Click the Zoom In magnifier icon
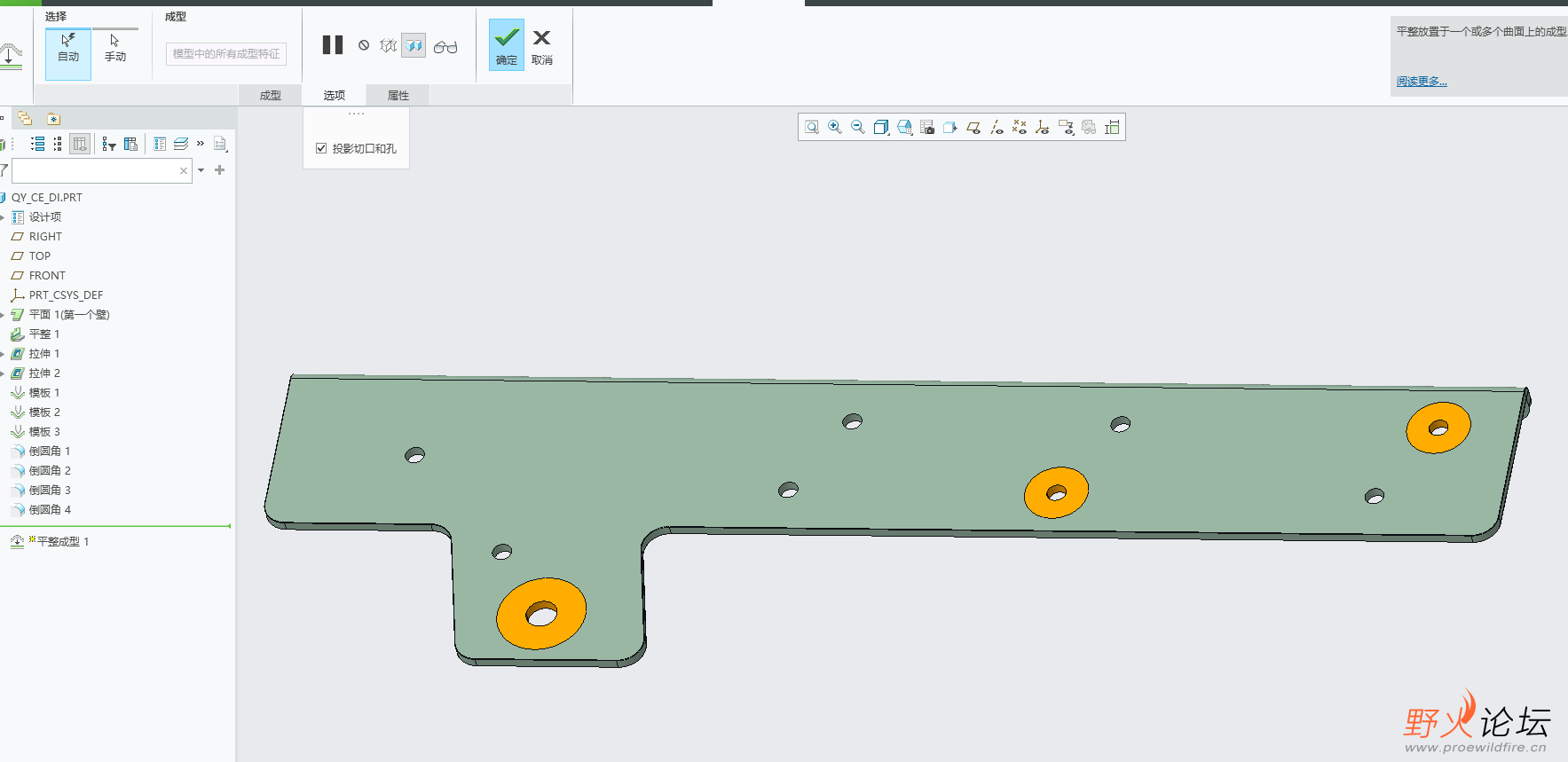The width and height of the screenshot is (1568, 762). click(835, 128)
